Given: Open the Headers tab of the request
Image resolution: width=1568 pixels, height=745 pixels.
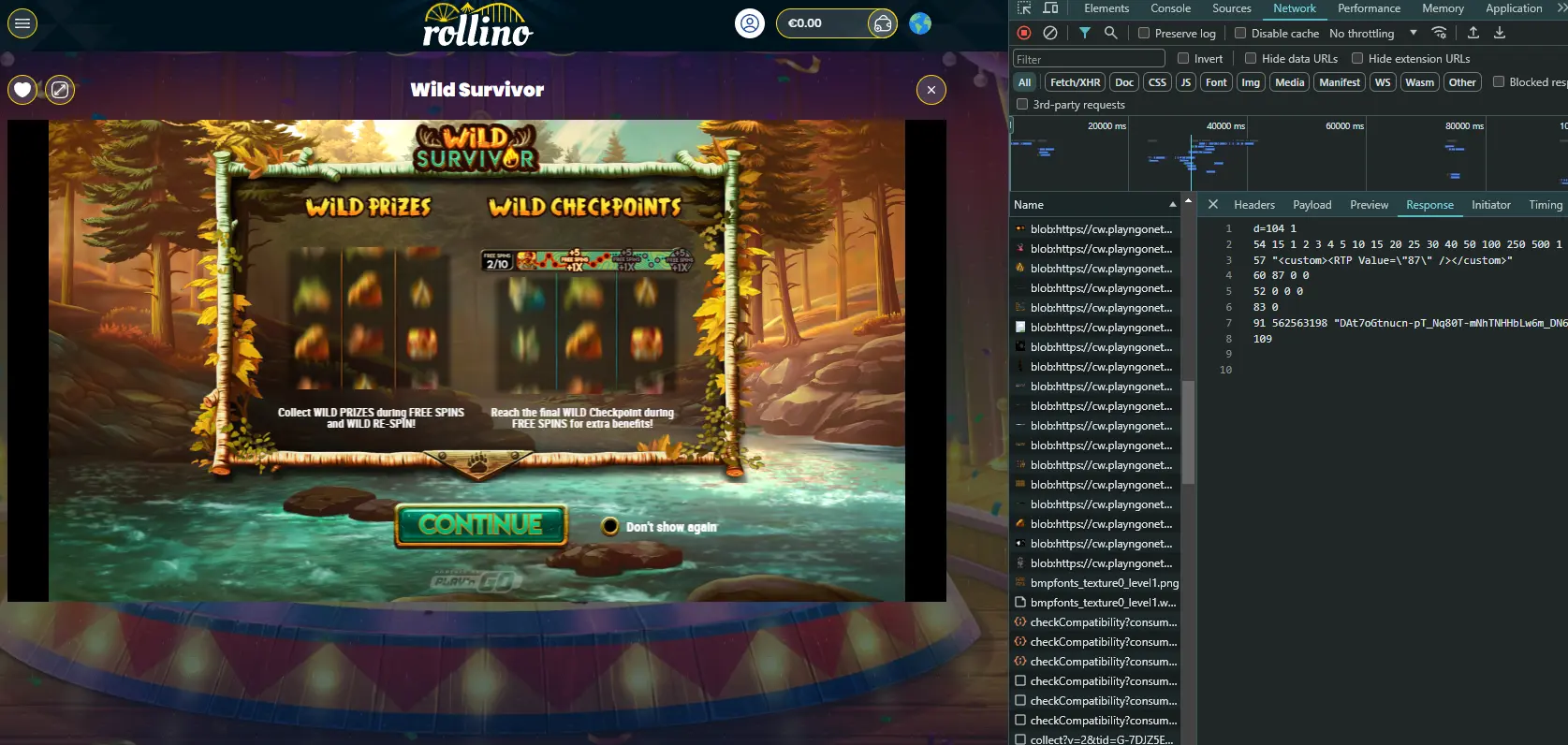Looking at the screenshot, I should (1254, 204).
